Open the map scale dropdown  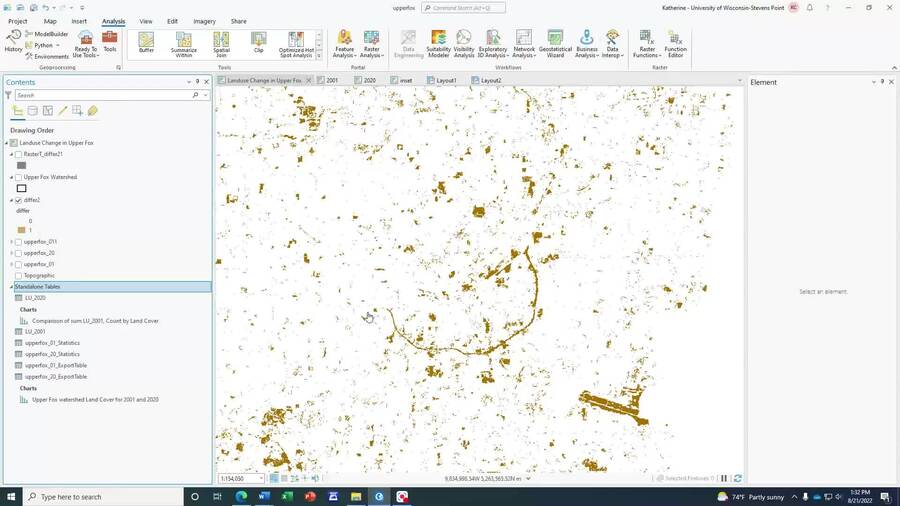[261, 478]
